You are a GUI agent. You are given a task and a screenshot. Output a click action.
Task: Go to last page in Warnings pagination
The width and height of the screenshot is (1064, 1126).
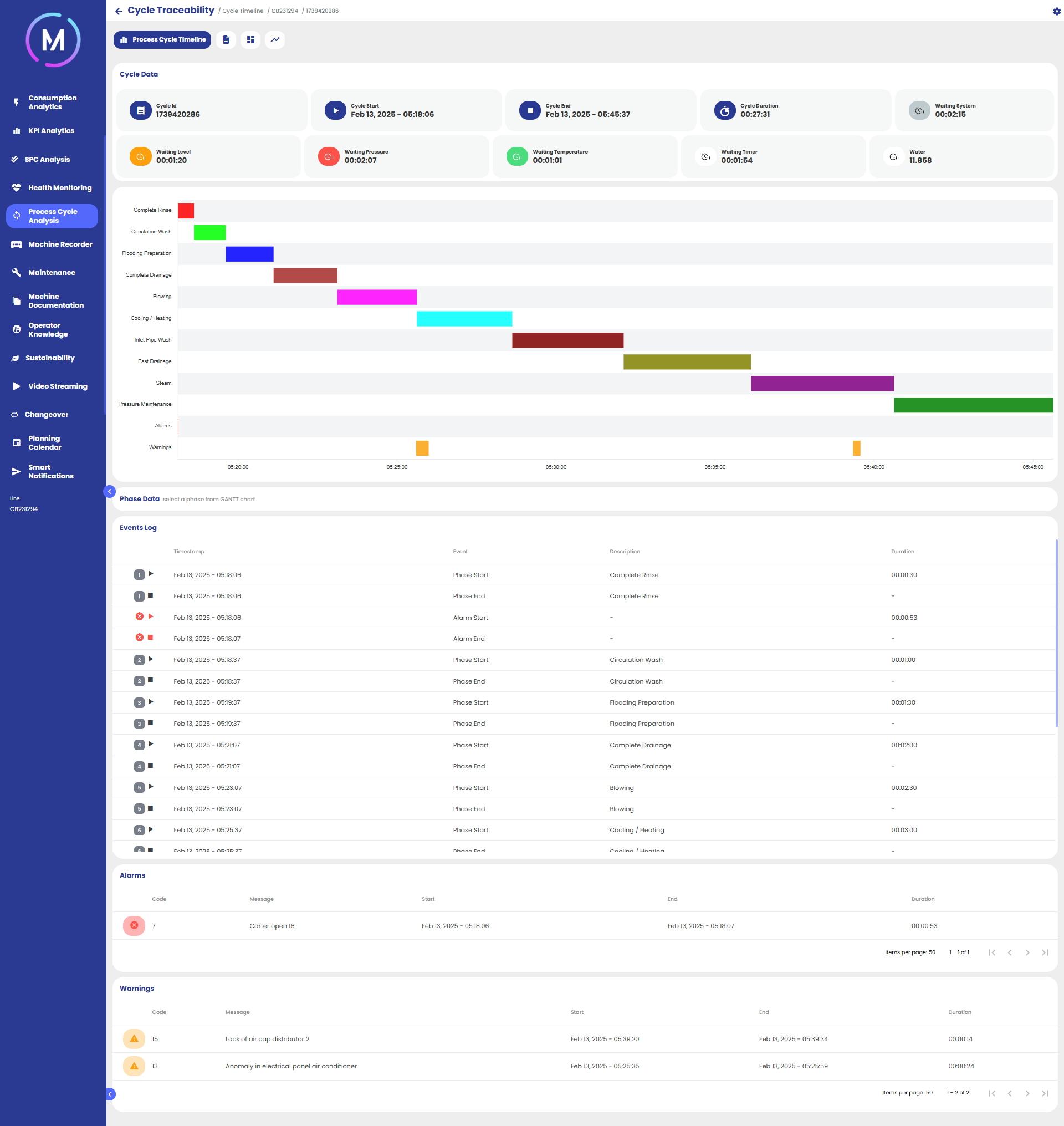(1045, 1093)
